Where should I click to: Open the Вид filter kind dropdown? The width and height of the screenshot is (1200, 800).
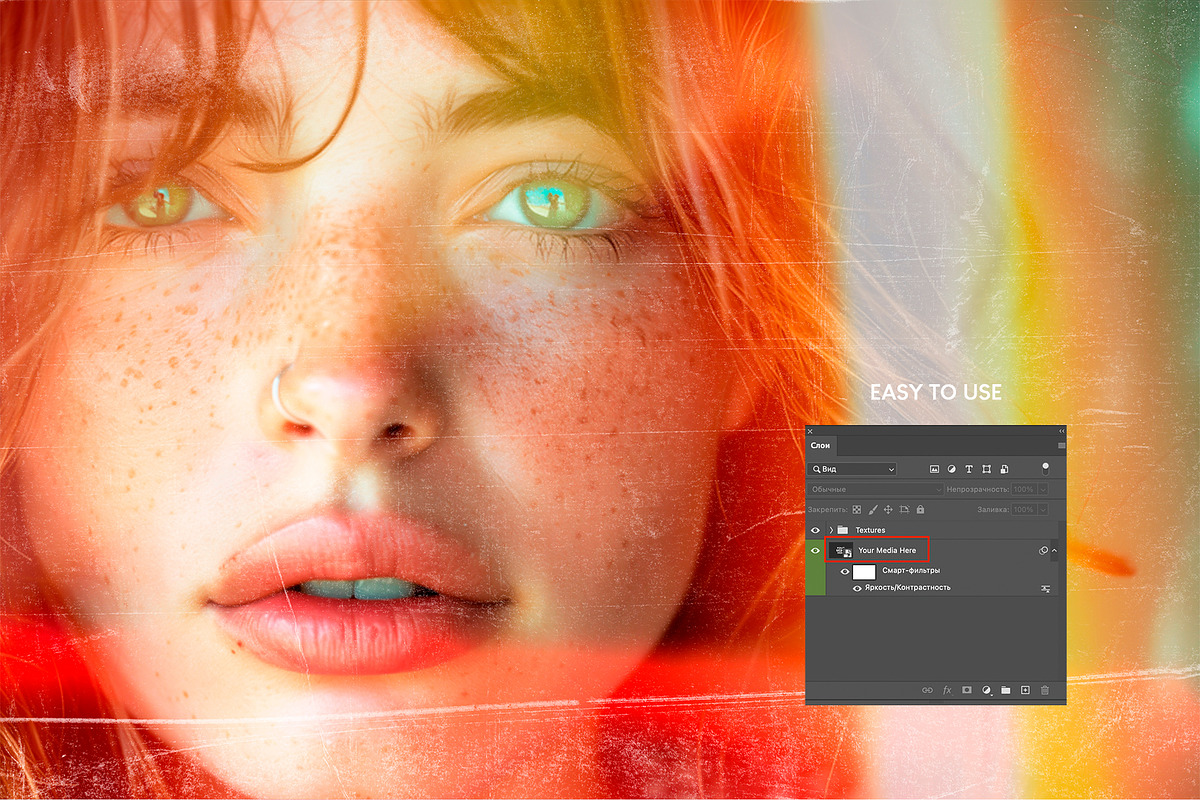pos(852,469)
